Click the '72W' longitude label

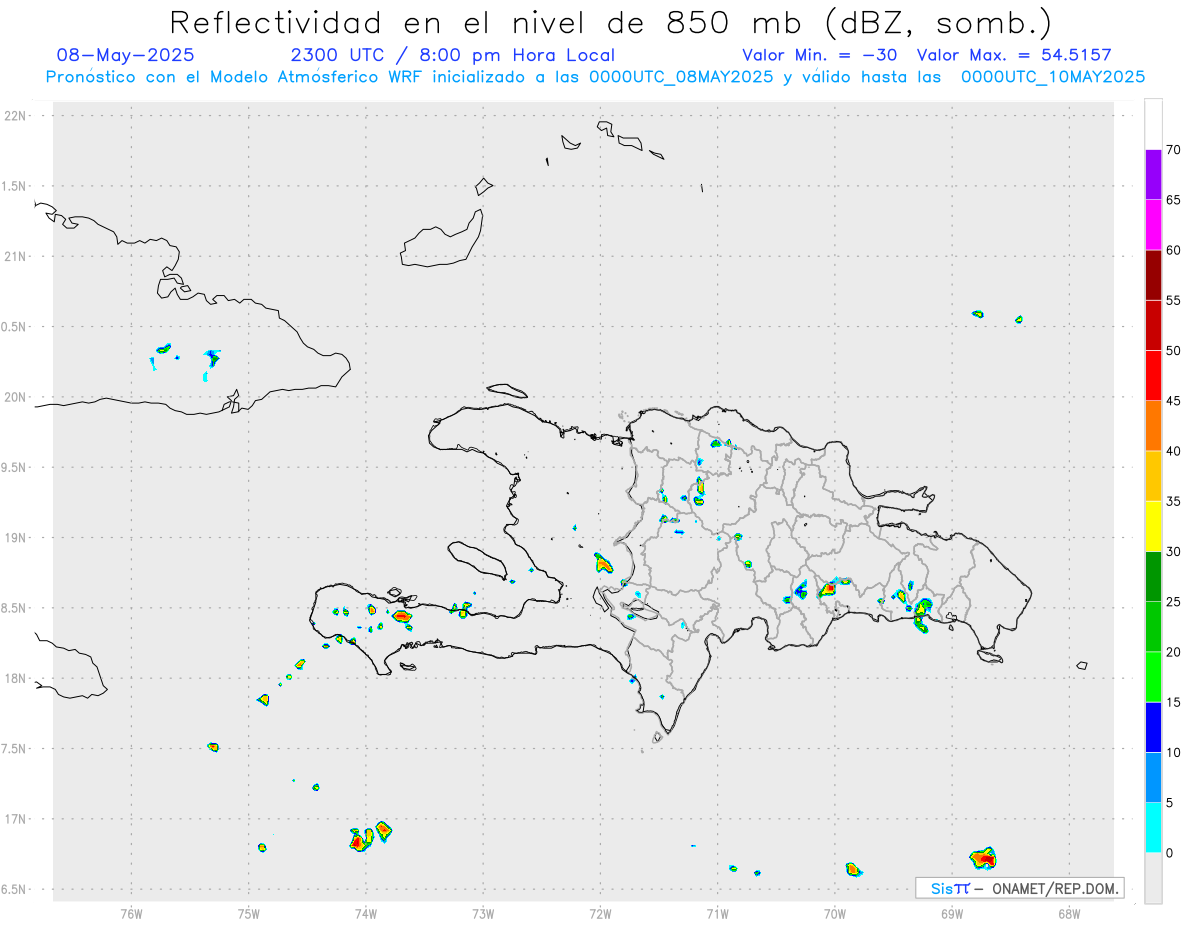(x=600, y=913)
